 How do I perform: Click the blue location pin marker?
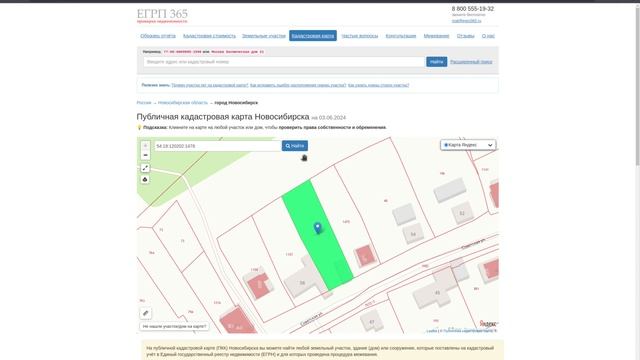click(318, 228)
